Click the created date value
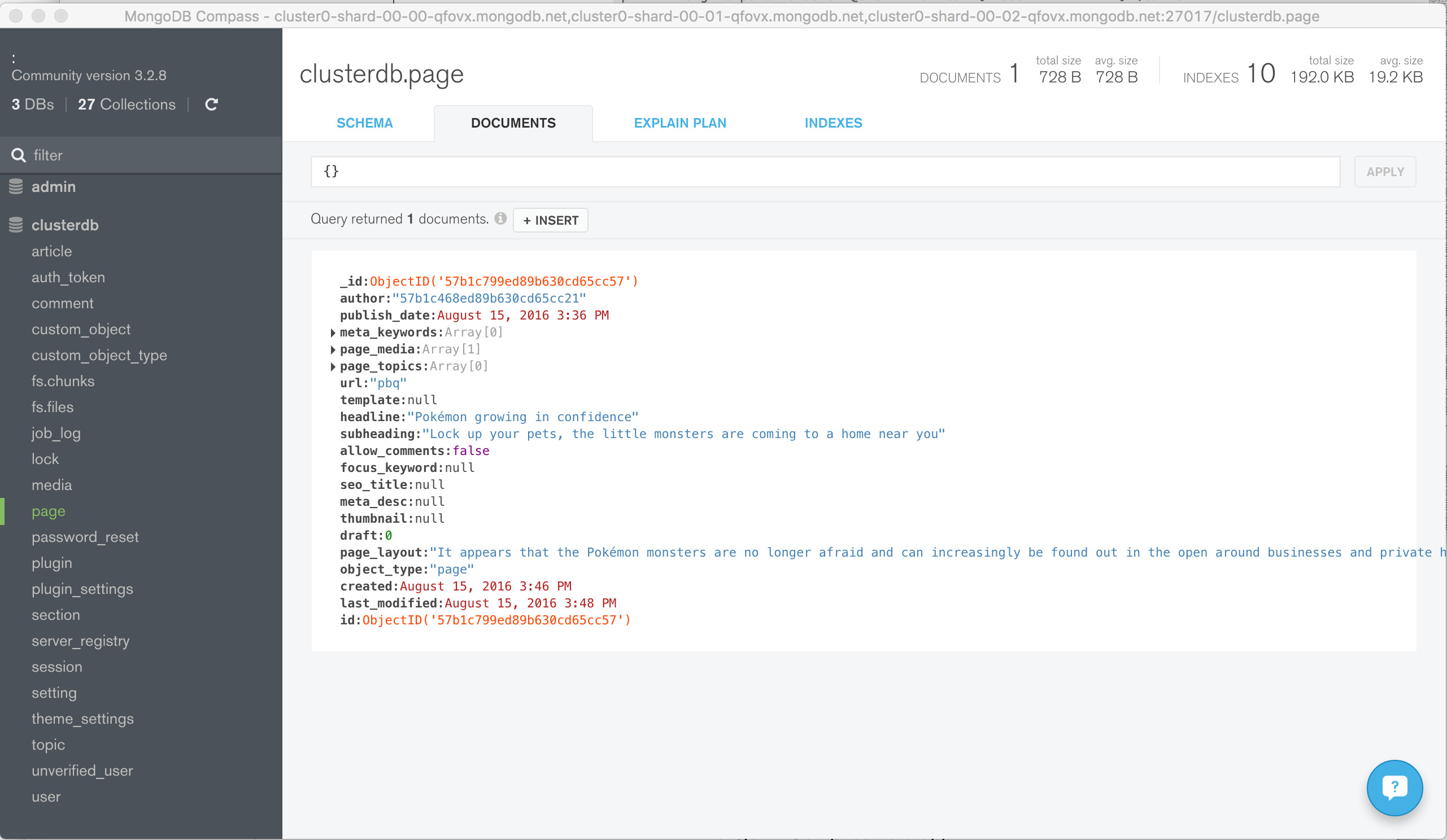The height and width of the screenshot is (840, 1447). [x=486, y=587]
